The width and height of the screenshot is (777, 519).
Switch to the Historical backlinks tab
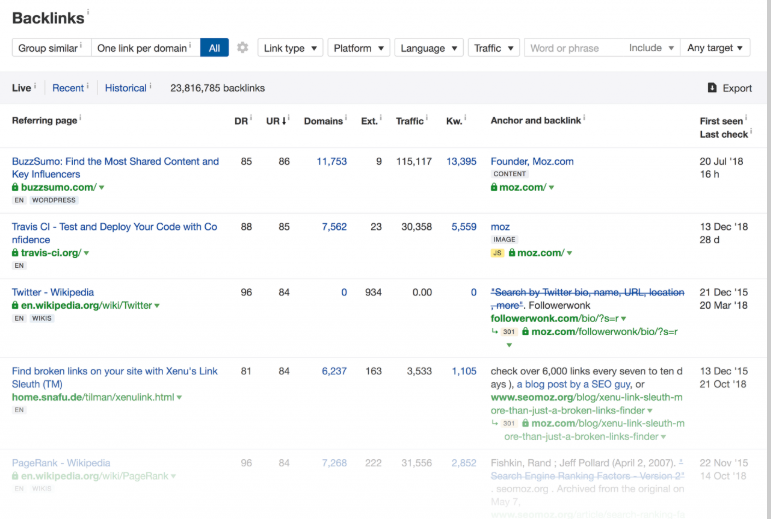click(x=125, y=88)
